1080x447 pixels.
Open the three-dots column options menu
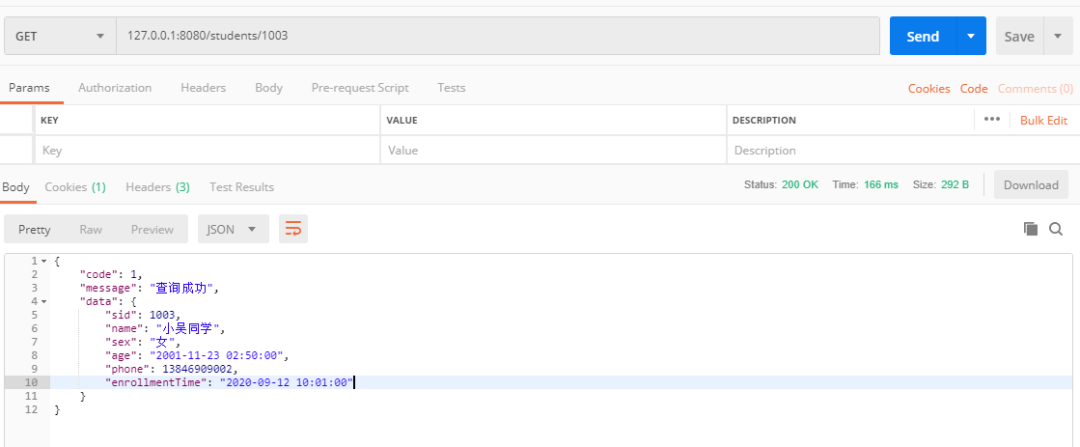[992, 119]
